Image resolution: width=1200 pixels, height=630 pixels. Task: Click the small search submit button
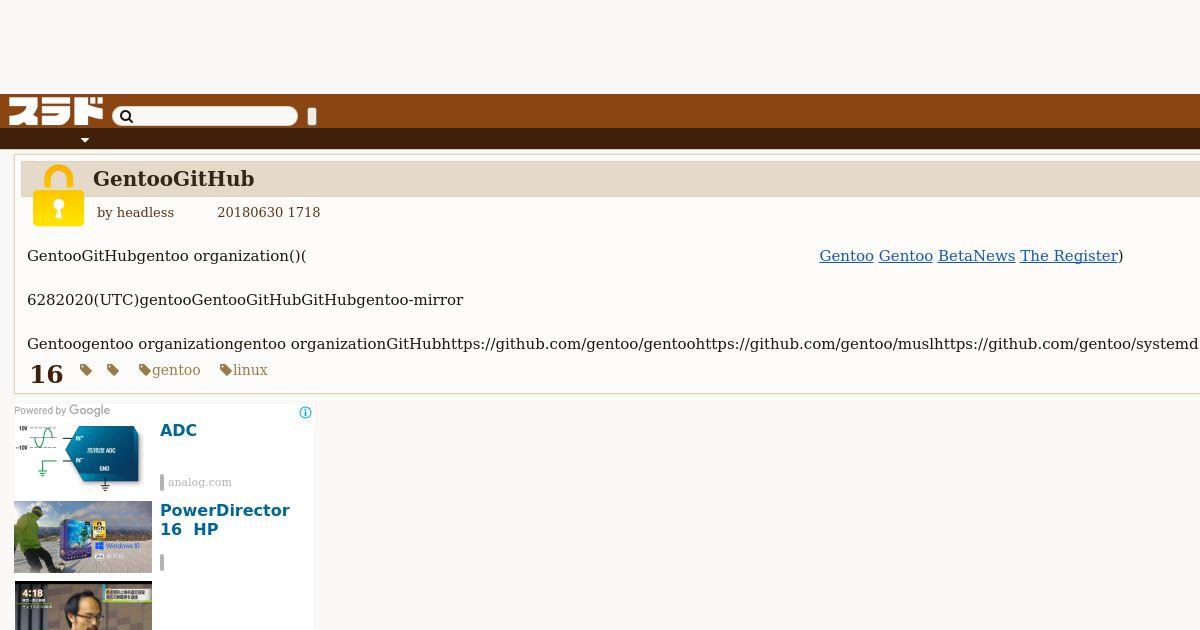pyautogui.click(x=312, y=116)
